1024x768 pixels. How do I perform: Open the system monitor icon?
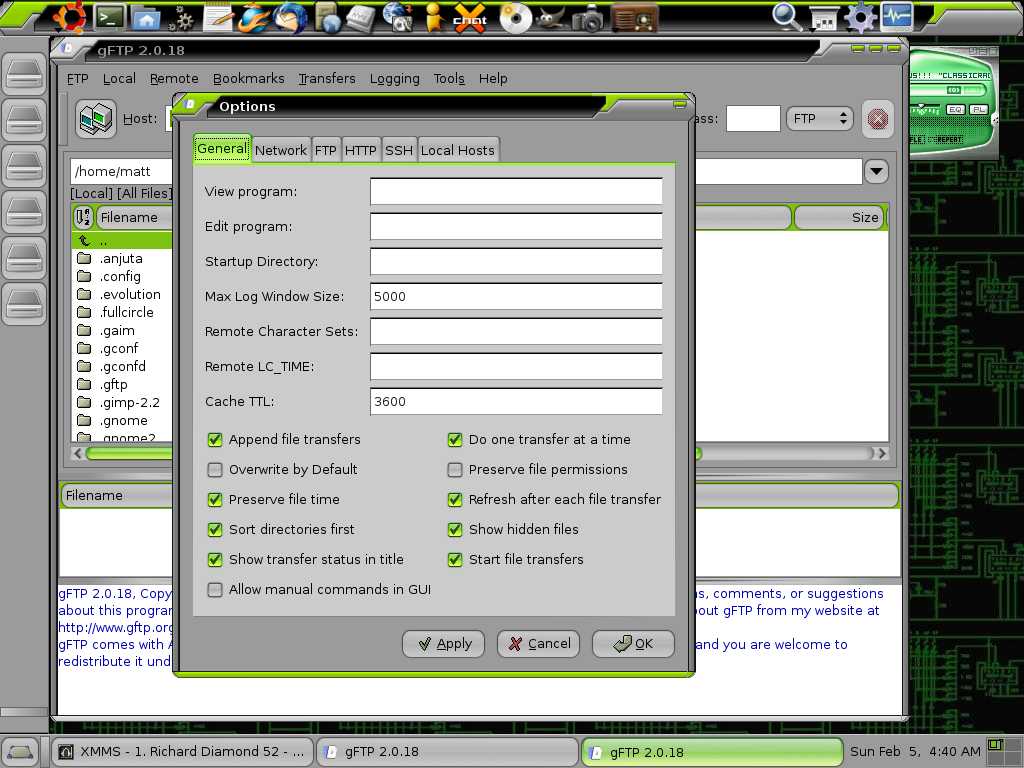[897, 16]
